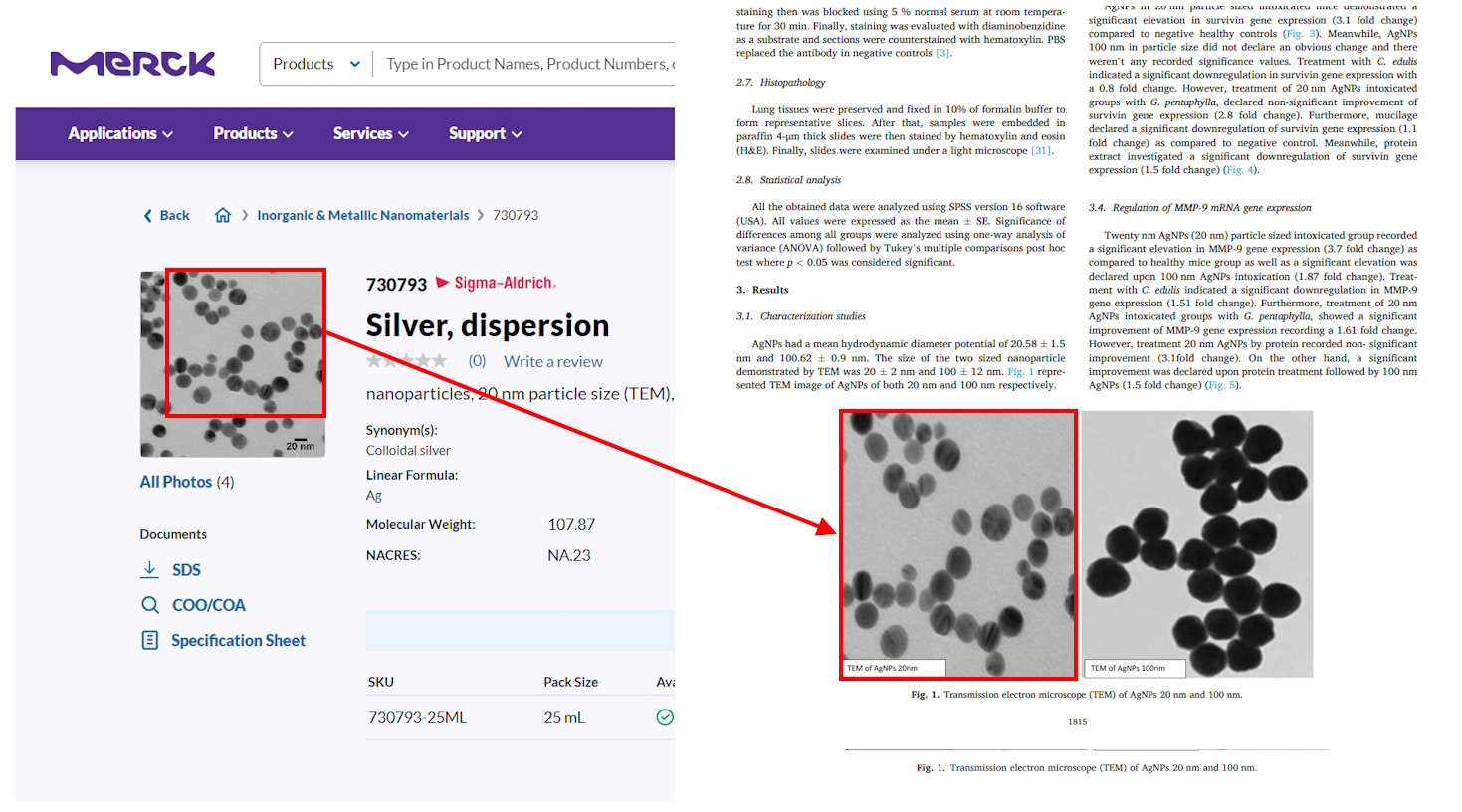Open the Products navigation menu

coord(253,133)
